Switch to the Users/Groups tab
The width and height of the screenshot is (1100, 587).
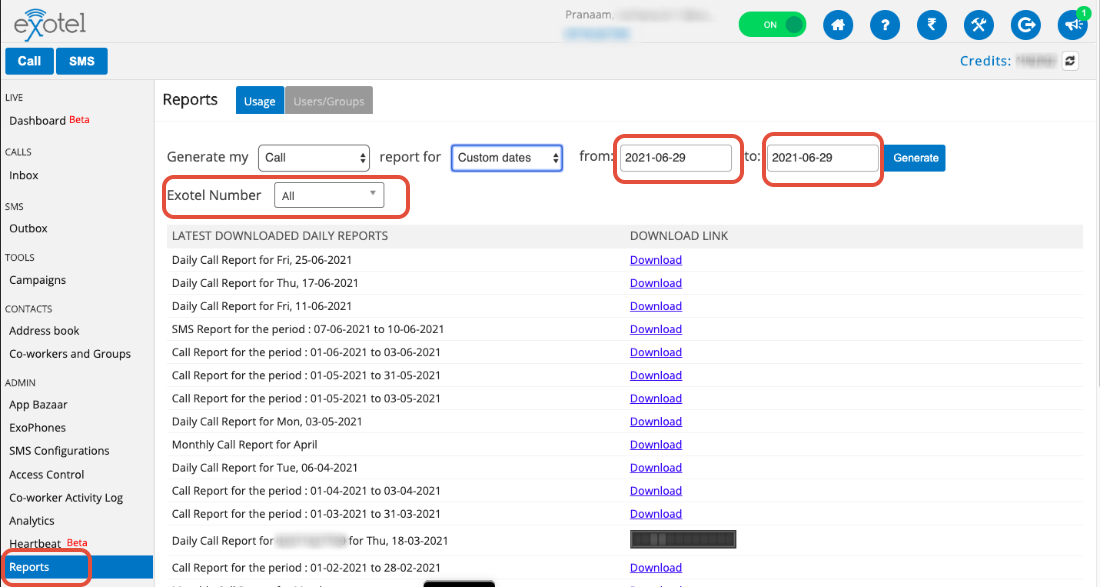[328, 100]
